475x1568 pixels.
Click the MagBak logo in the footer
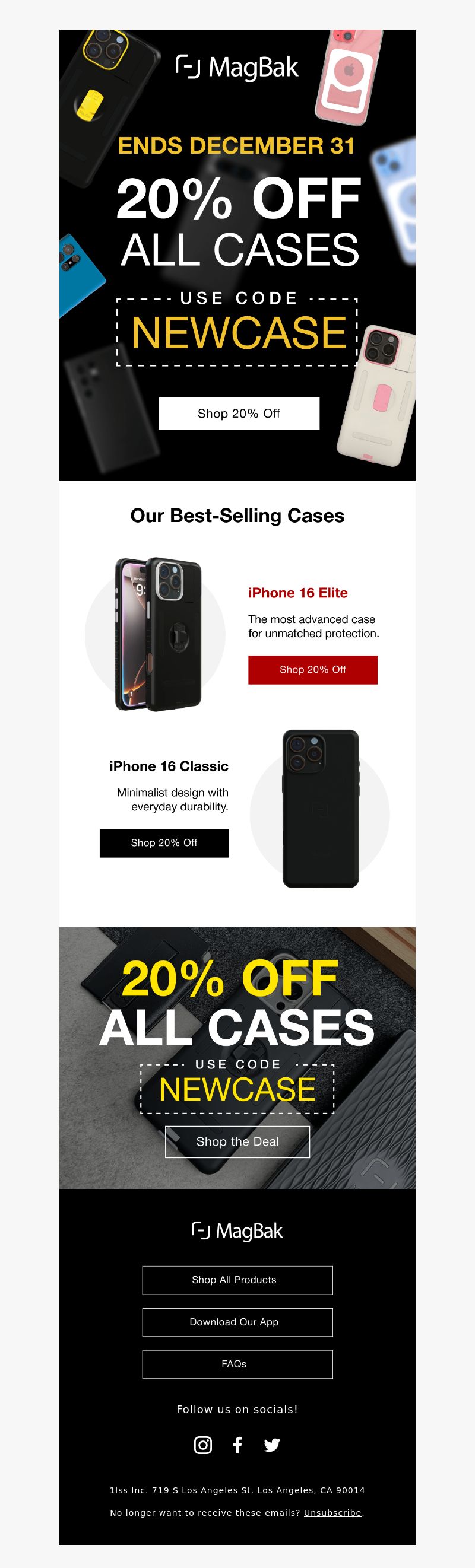coord(237,1231)
